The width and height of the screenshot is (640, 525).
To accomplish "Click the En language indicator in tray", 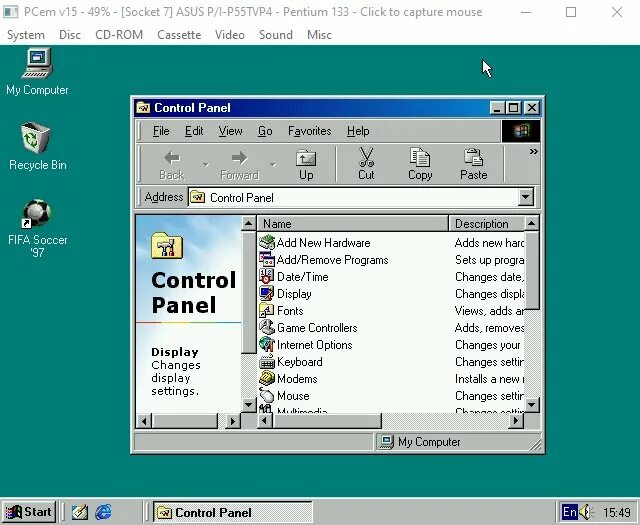I will (570, 512).
